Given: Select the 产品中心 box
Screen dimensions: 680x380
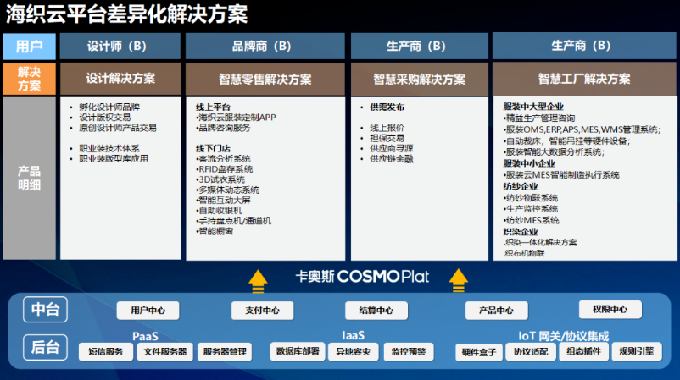Looking at the screenshot, I should coord(496,311).
